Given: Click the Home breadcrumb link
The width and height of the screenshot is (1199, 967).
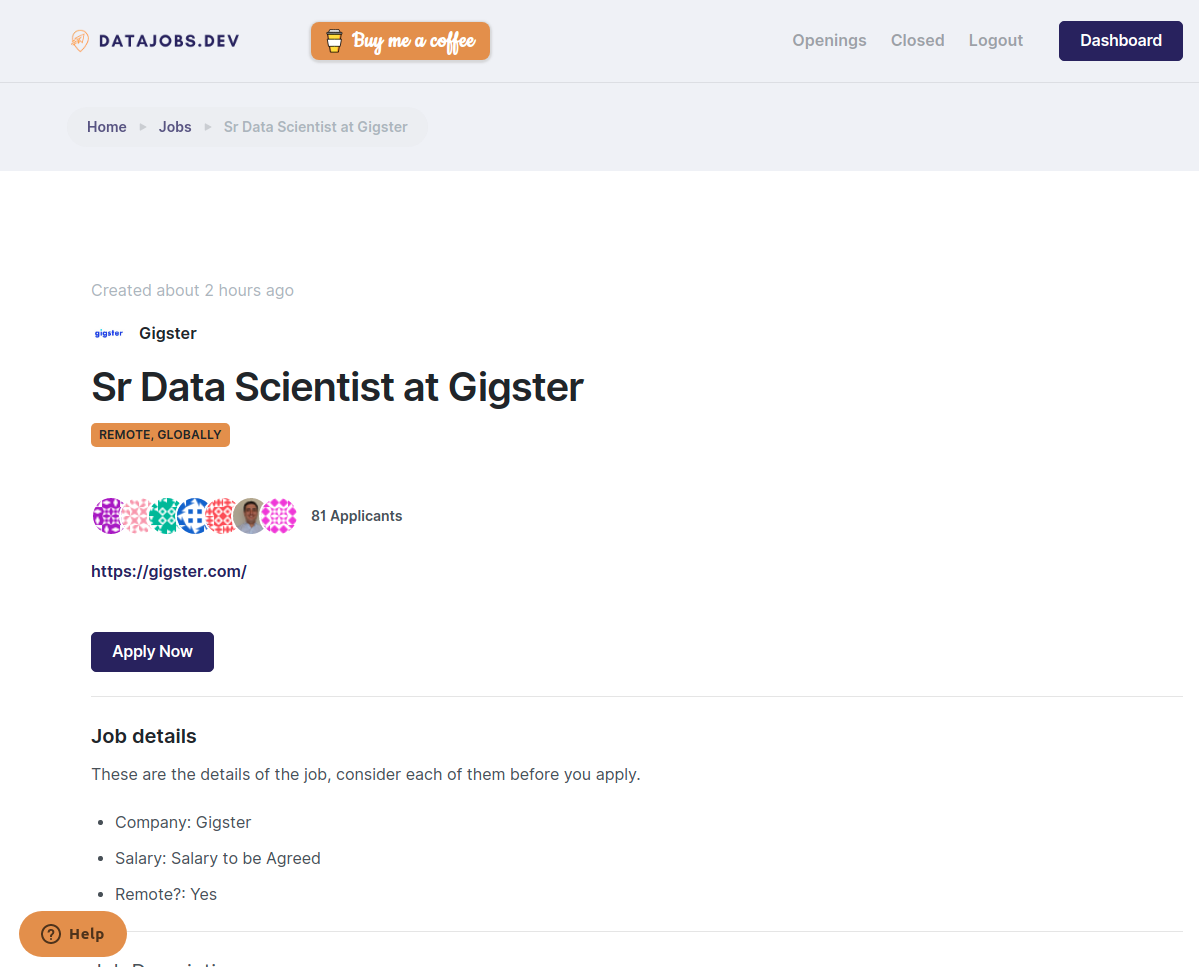Looking at the screenshot, I should [x=106, y=127].
